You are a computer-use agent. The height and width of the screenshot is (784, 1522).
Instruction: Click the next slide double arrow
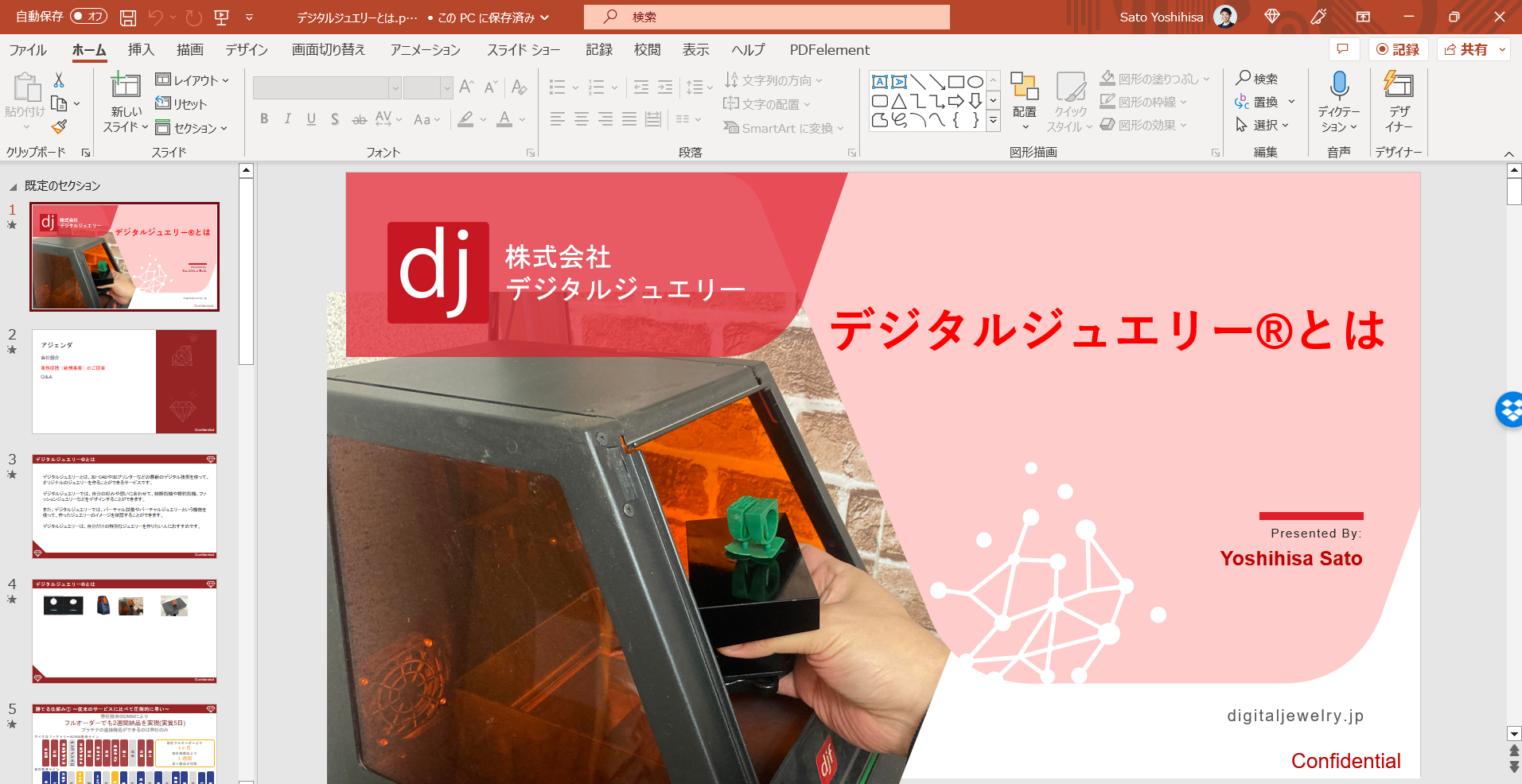[1514, 767]
